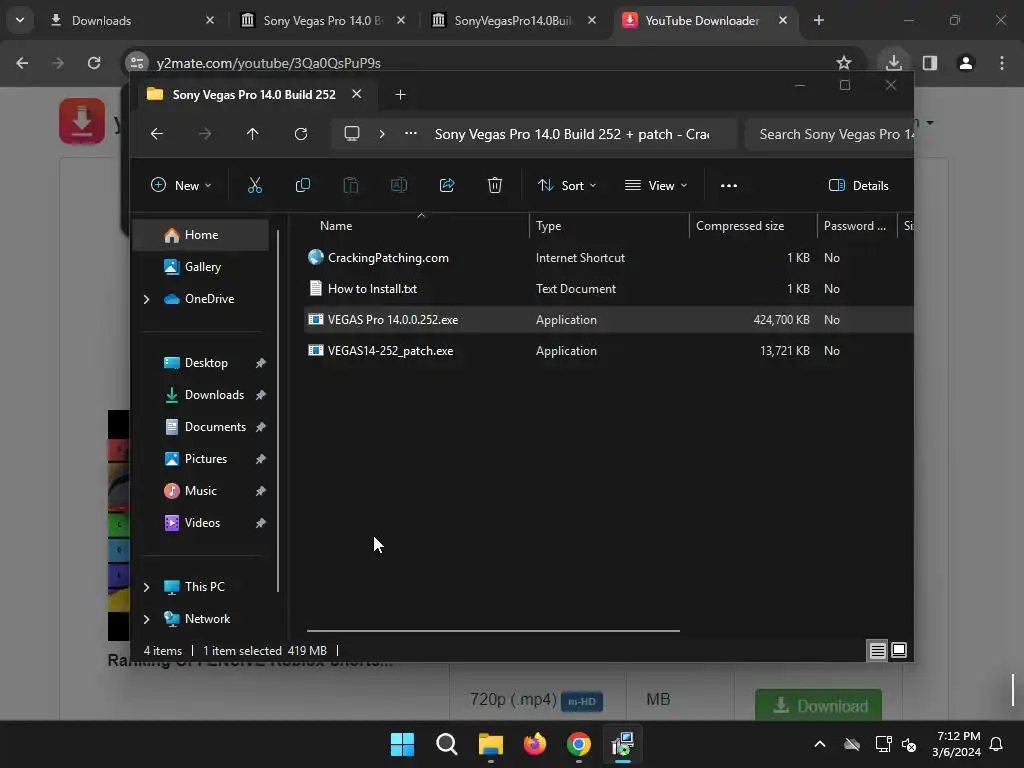The height and width of the screenshot is (768, 1024).
Task: Switch to SonyVegasPro14.0Build Chrome tab
Action: pyautogui.click(x=514, y=20)
